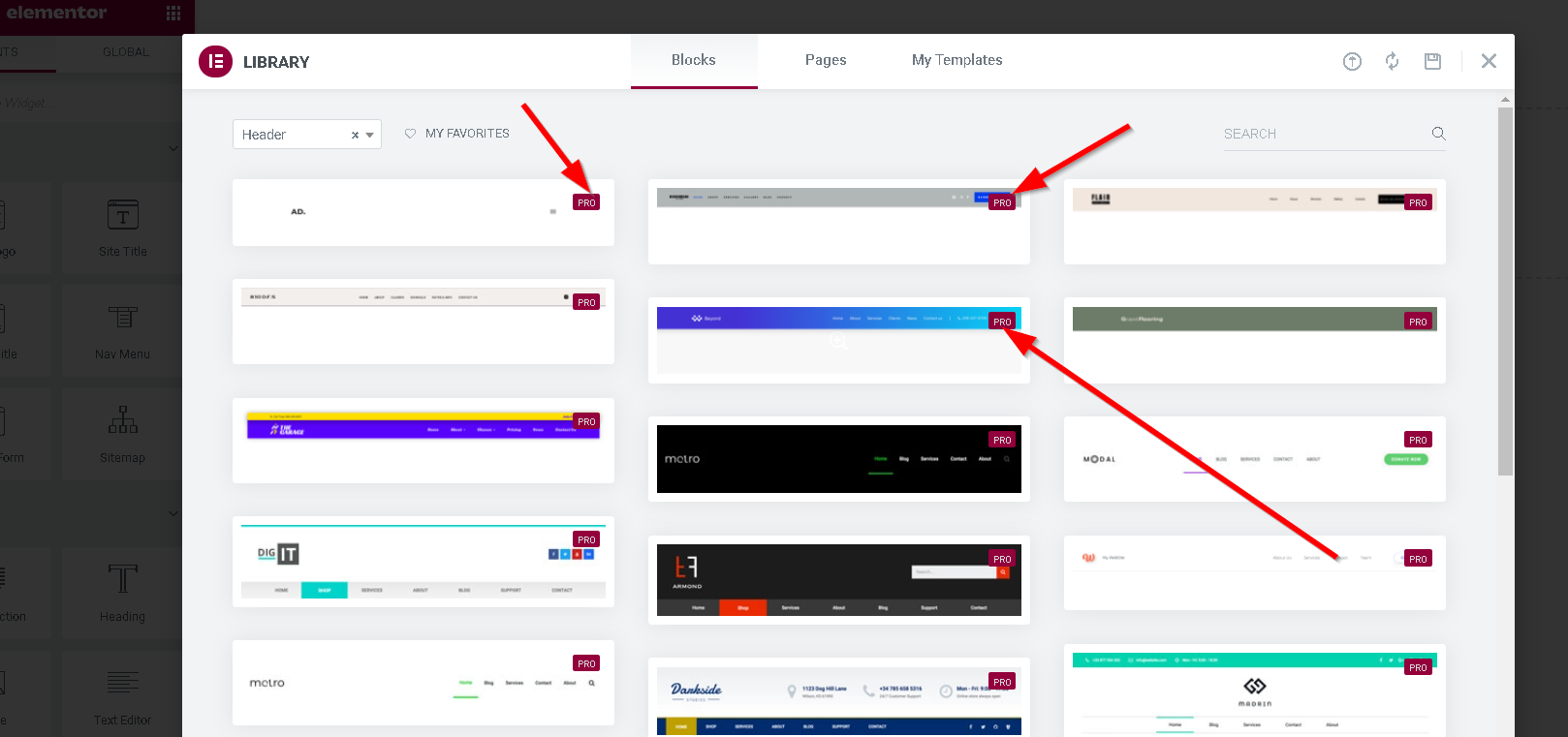Select the black metro header template
The width and height of the screenshot is (1568, 737).
(839, 459)
